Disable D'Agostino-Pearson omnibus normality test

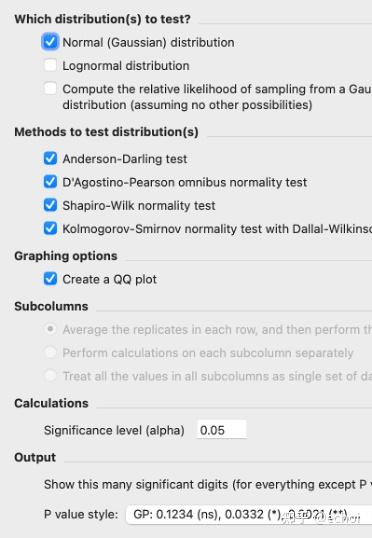[50, 182]
